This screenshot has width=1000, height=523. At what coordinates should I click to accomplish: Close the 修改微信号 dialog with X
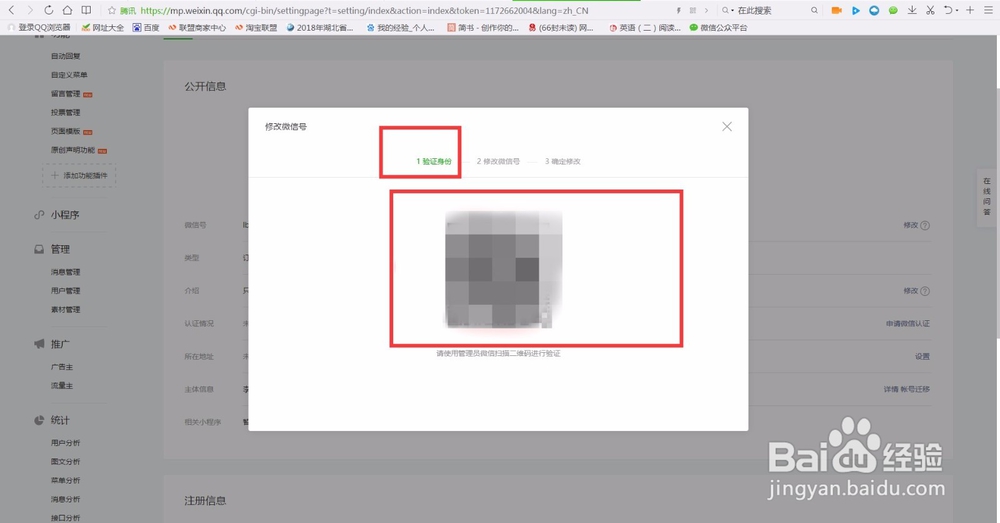point(727,126)
